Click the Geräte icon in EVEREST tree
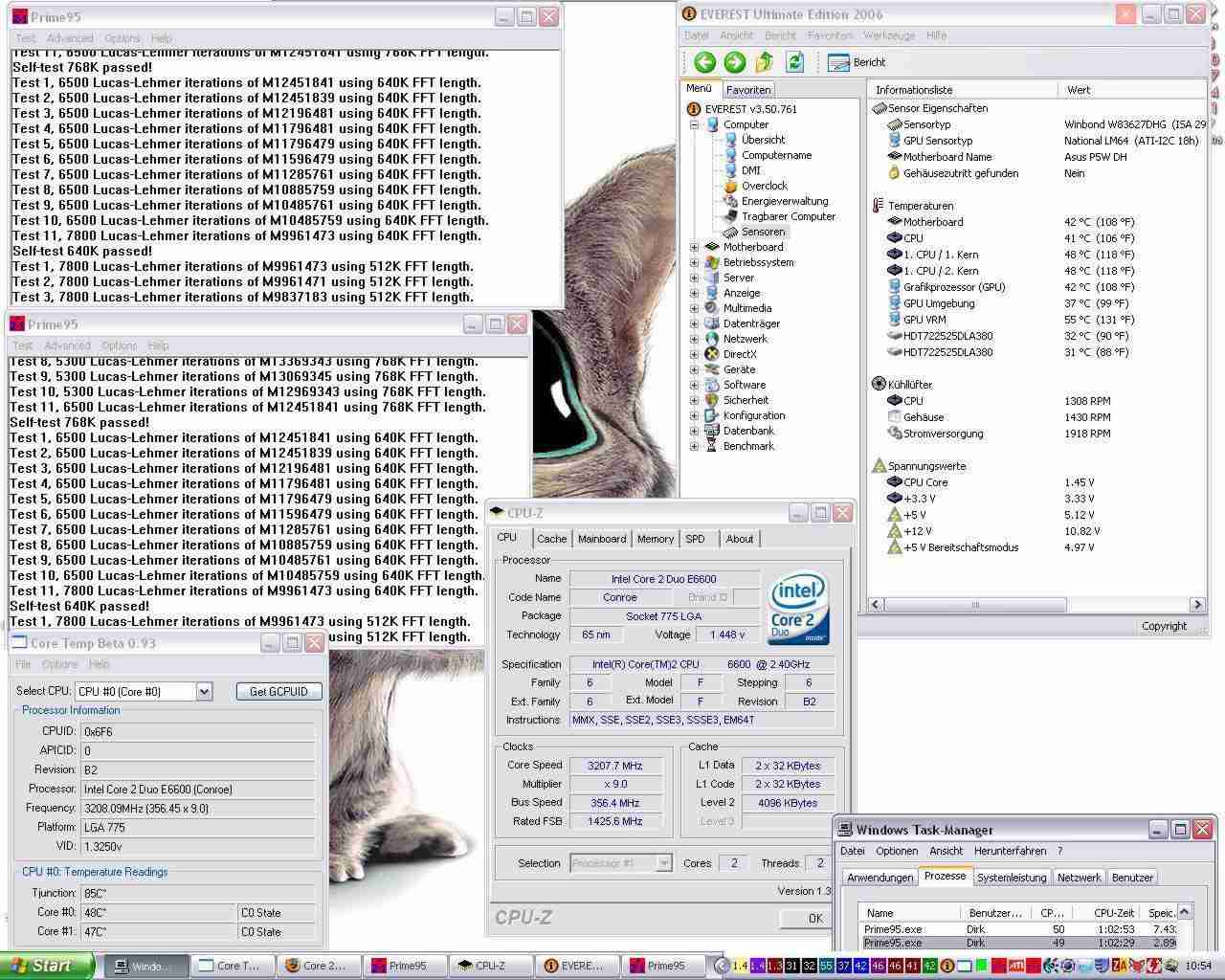The width and height of the screenshot is (1225, 980). pyautogui.click(x=712, y=369)
